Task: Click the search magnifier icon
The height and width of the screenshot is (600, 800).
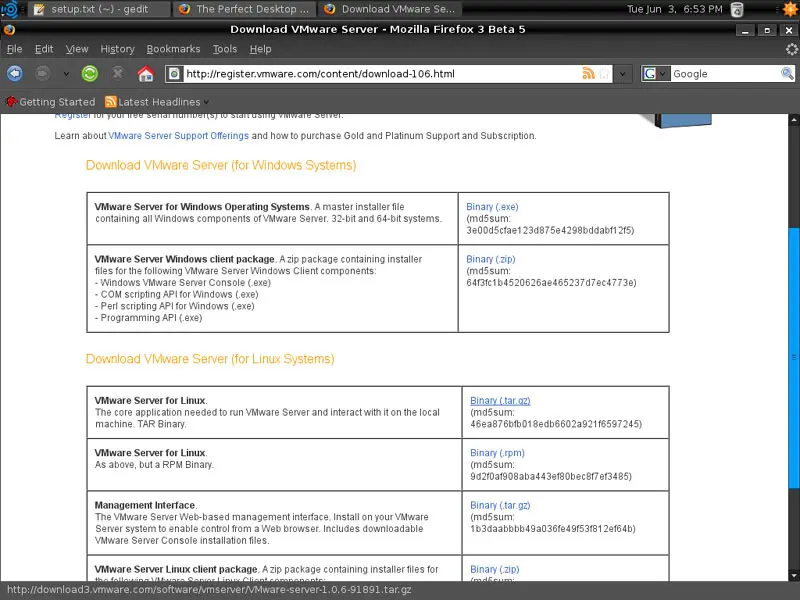Action: (787, 74)
